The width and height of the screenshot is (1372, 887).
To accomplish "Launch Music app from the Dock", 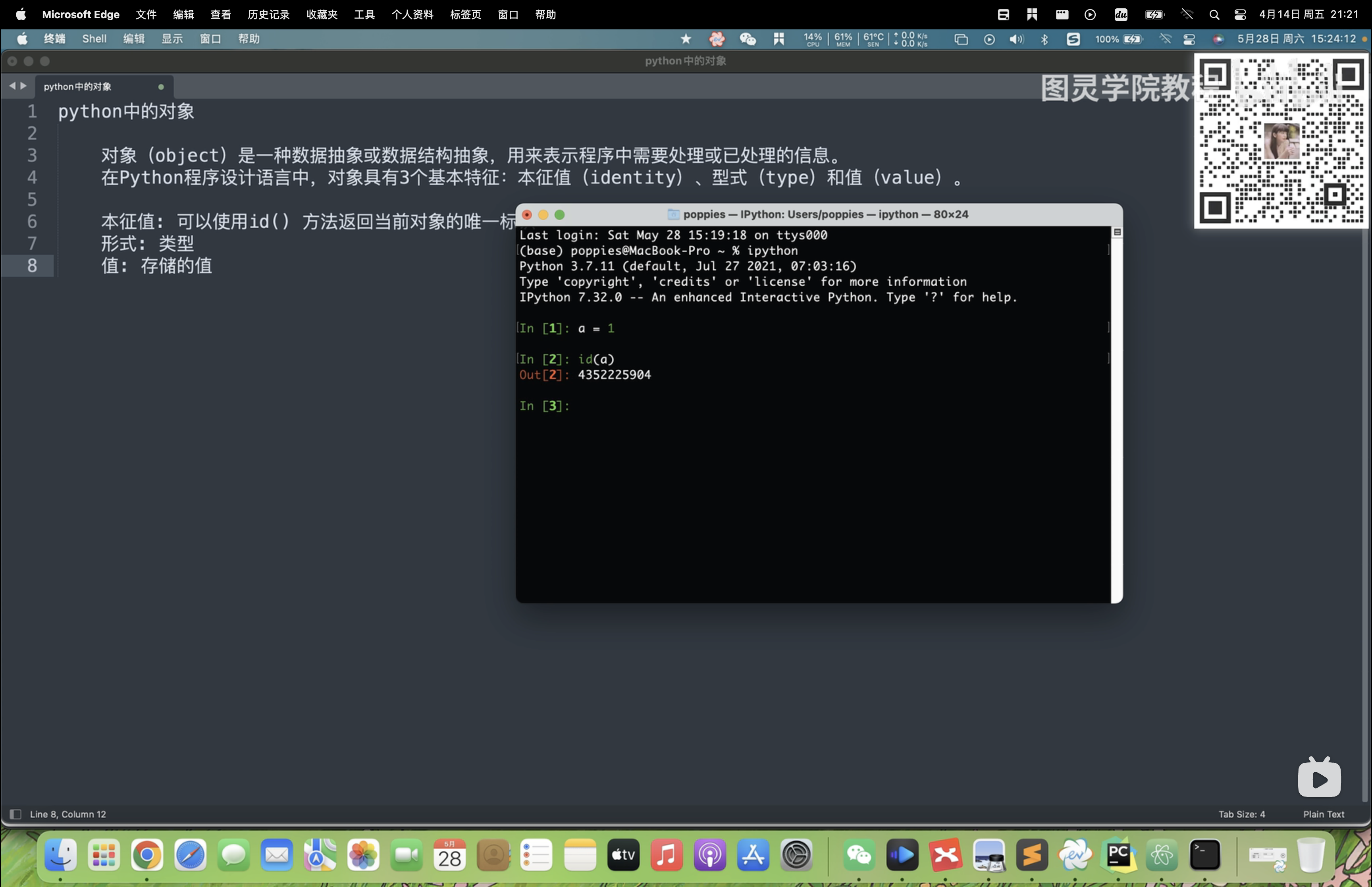I will coord(666,855).
